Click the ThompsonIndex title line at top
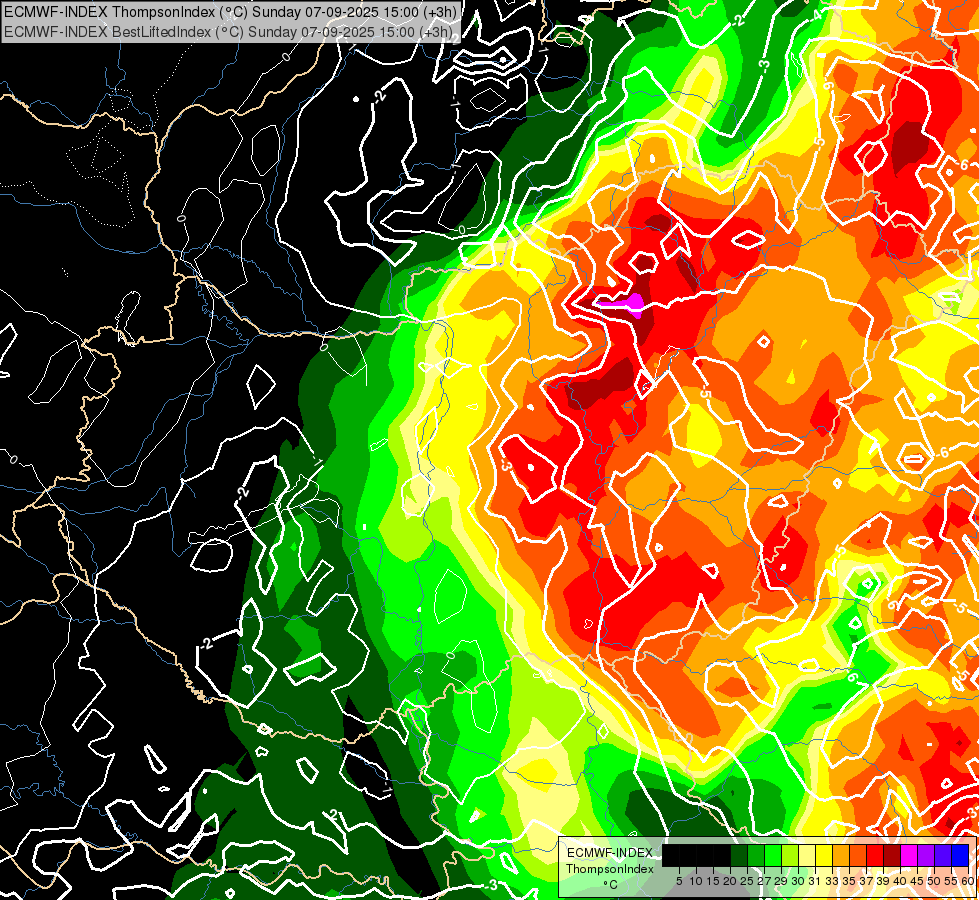Image resolution: width=979 pixels, height=900 pixels. (x=230, y=11)
